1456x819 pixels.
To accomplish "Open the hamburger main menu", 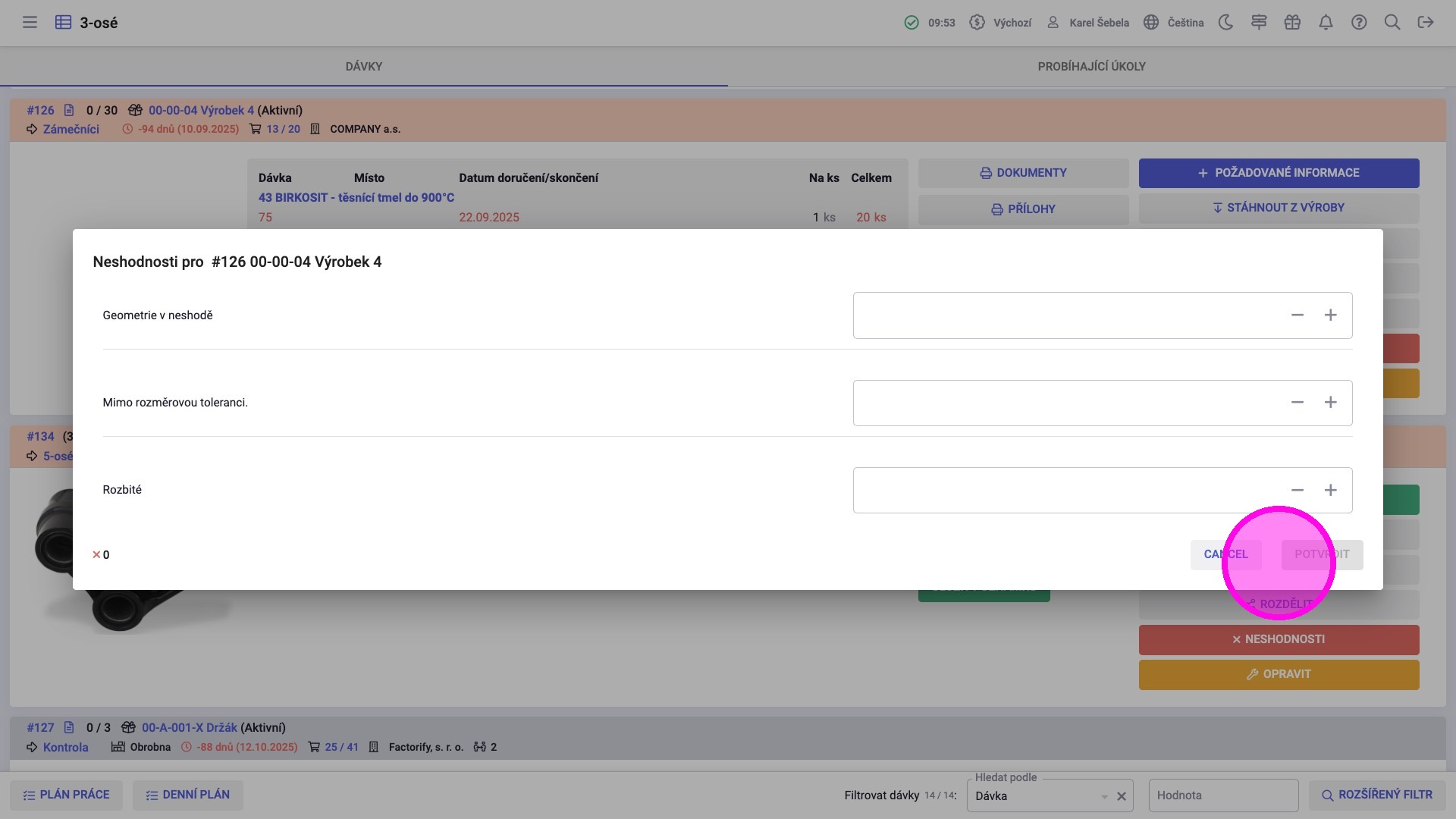I will [x=30, y=23].
